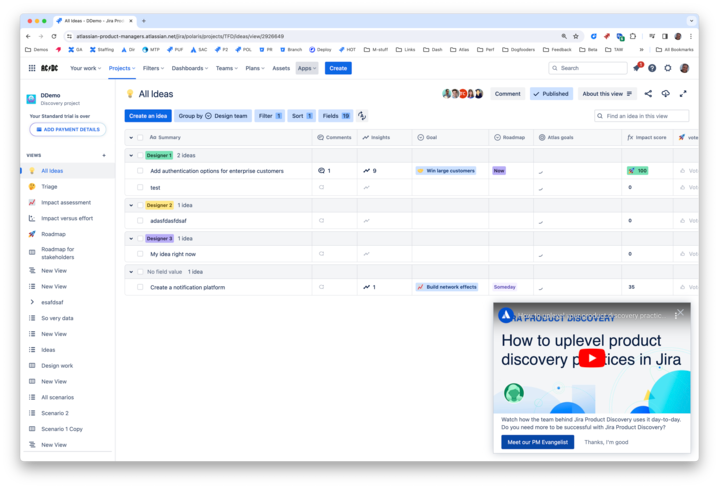
Task: Click Add Payment Details button
Action: click(x=68, y=129)
